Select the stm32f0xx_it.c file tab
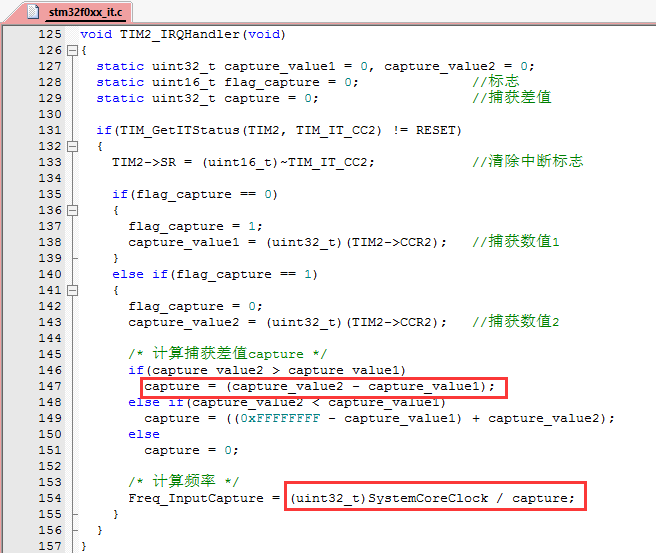This screenshot has height=553, width=656. [x=85, y=12]
